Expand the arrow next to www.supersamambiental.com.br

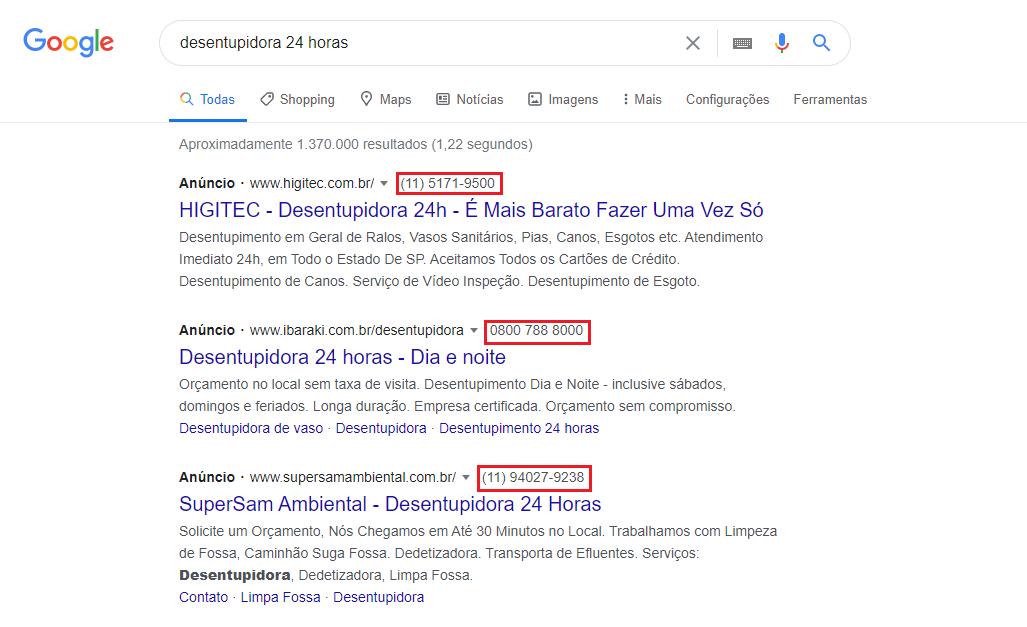(466, 478)
